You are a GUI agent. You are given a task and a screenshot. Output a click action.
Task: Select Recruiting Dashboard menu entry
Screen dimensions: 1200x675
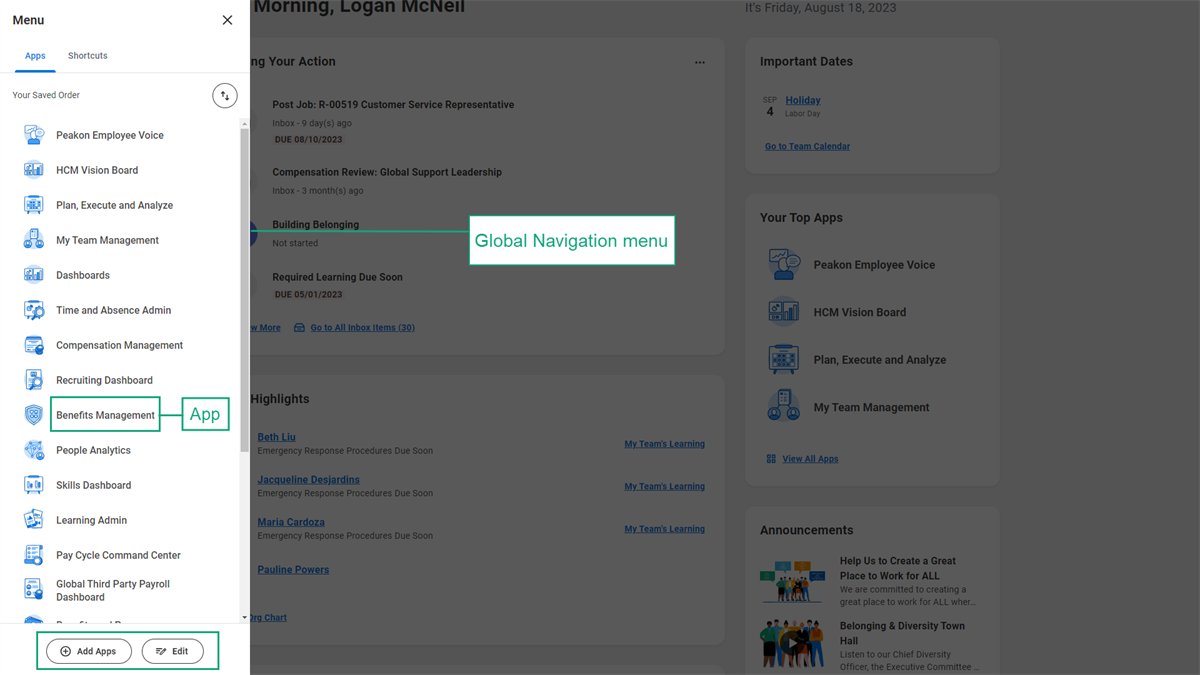pyautogui.click(x=104, y=380)
